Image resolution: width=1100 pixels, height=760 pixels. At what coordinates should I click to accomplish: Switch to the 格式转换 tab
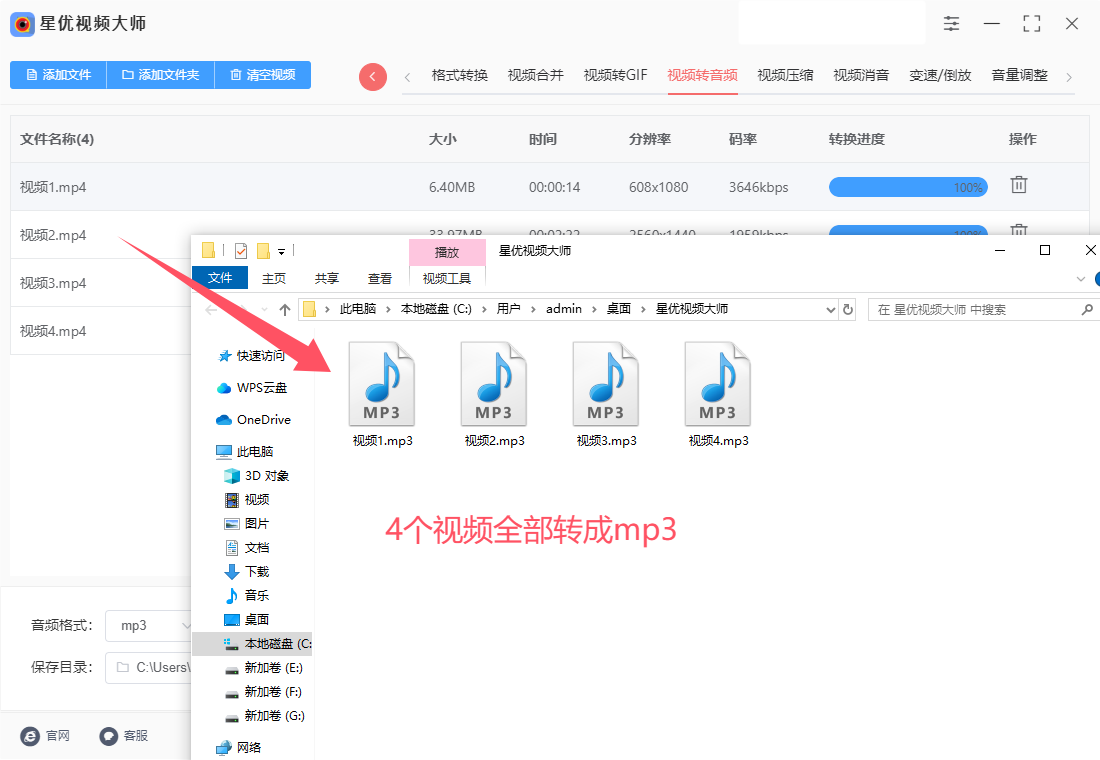(x=460, y=76)
